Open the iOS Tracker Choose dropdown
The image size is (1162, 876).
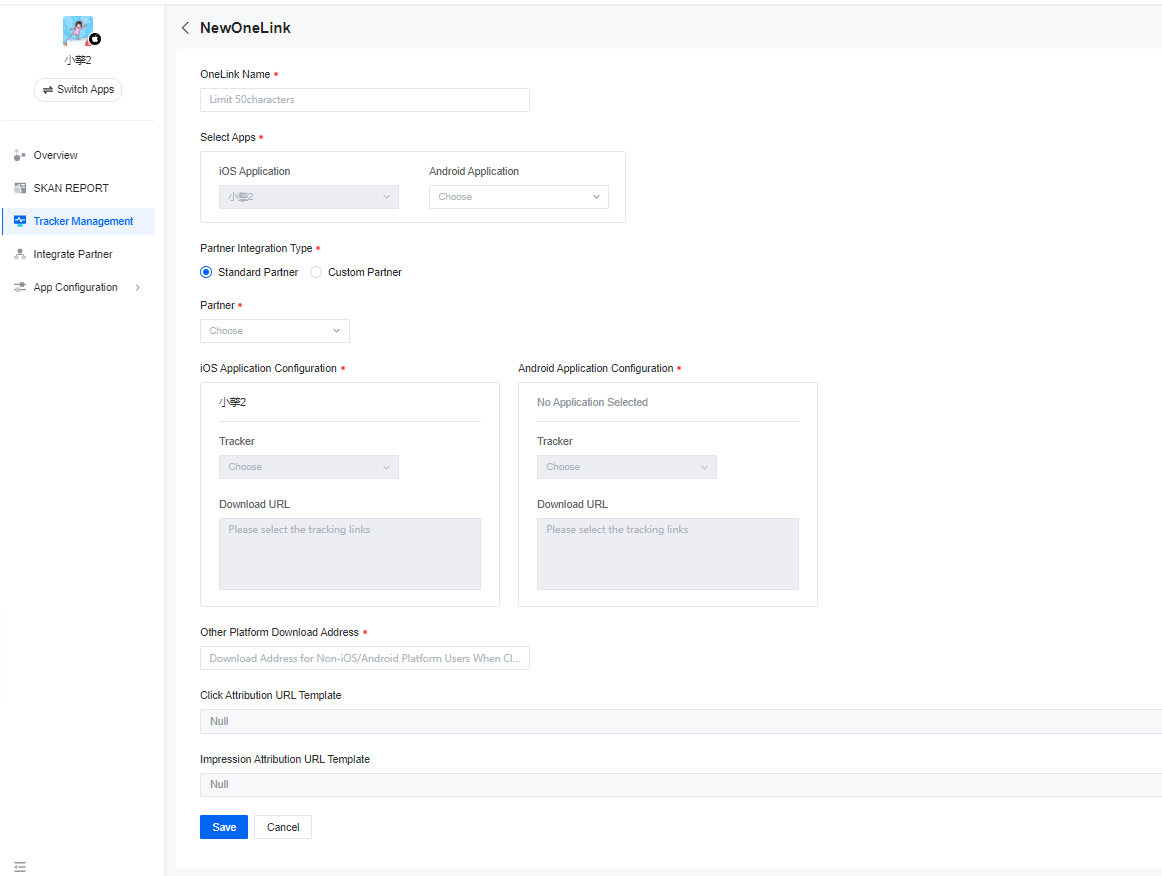click(308, 466)
